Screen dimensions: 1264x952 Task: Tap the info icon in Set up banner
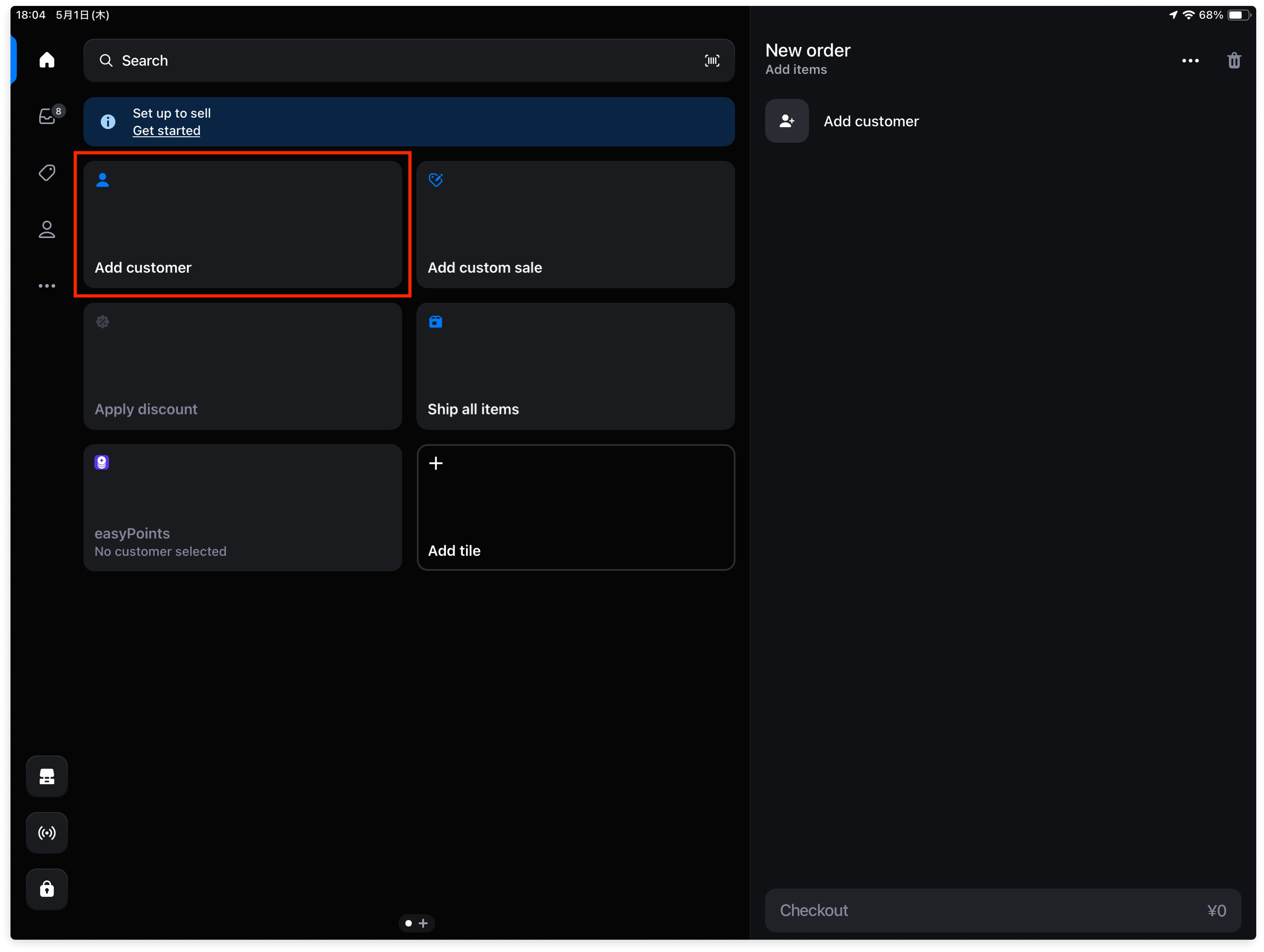point(108,122)
